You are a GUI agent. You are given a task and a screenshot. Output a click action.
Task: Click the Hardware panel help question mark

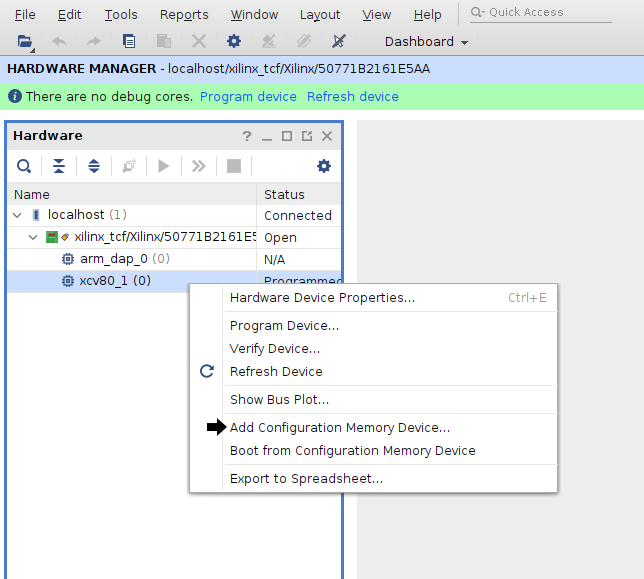click(x=247, y=136)
